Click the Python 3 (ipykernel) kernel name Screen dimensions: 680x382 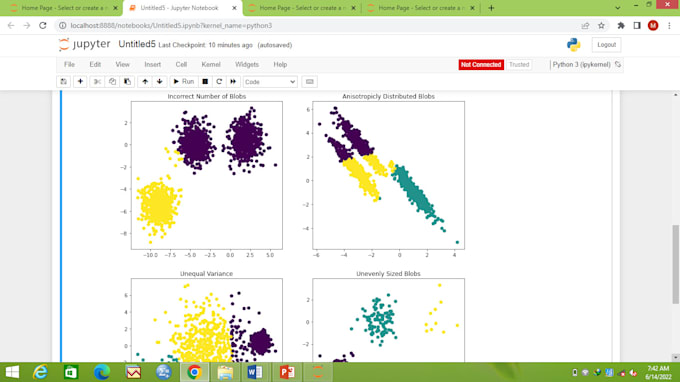tap(581, 65)
